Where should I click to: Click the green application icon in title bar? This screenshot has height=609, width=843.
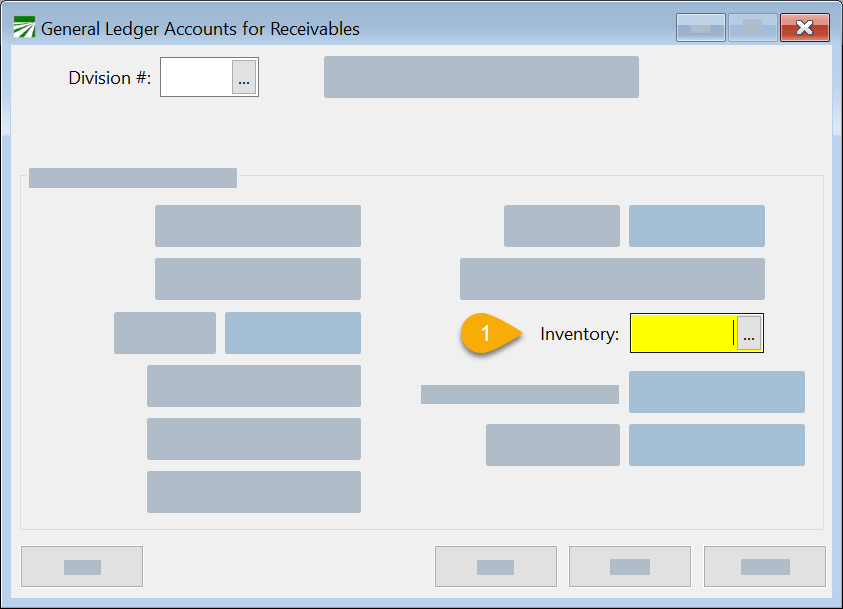coord(24,28)
